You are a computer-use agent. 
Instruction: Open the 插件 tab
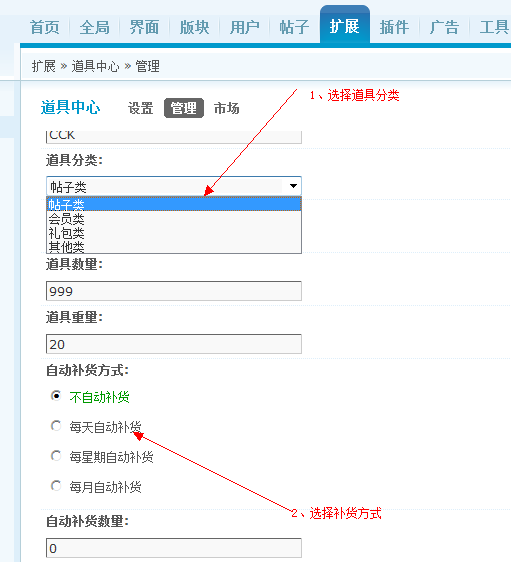pos(394,27)
